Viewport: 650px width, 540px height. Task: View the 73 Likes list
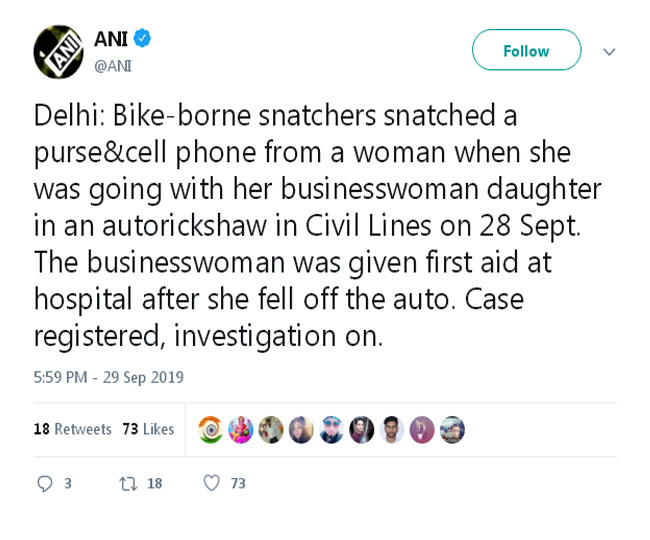coord(148,429)
